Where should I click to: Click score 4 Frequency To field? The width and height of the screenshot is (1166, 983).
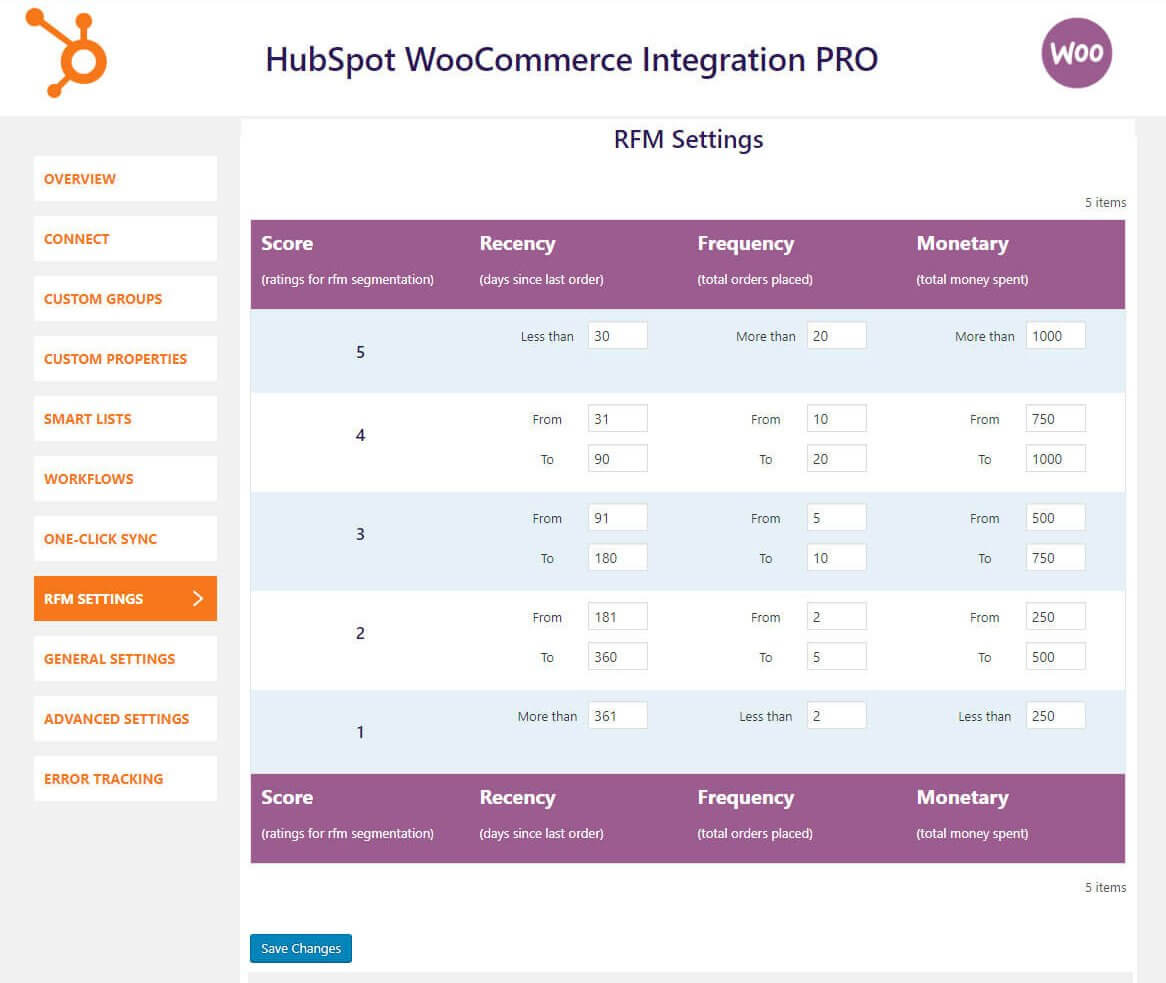click(x=836, y=459)
